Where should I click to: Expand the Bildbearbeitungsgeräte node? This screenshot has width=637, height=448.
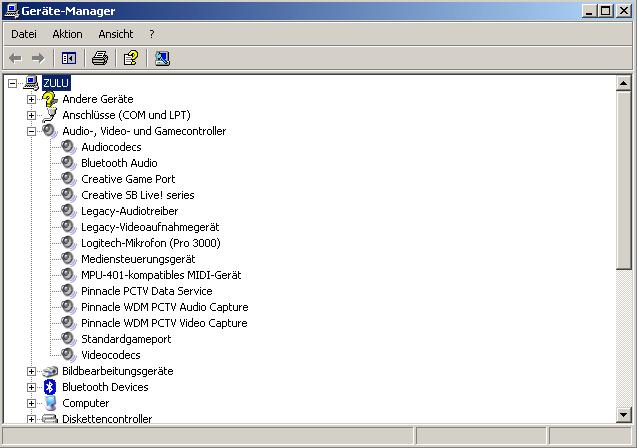31,371
